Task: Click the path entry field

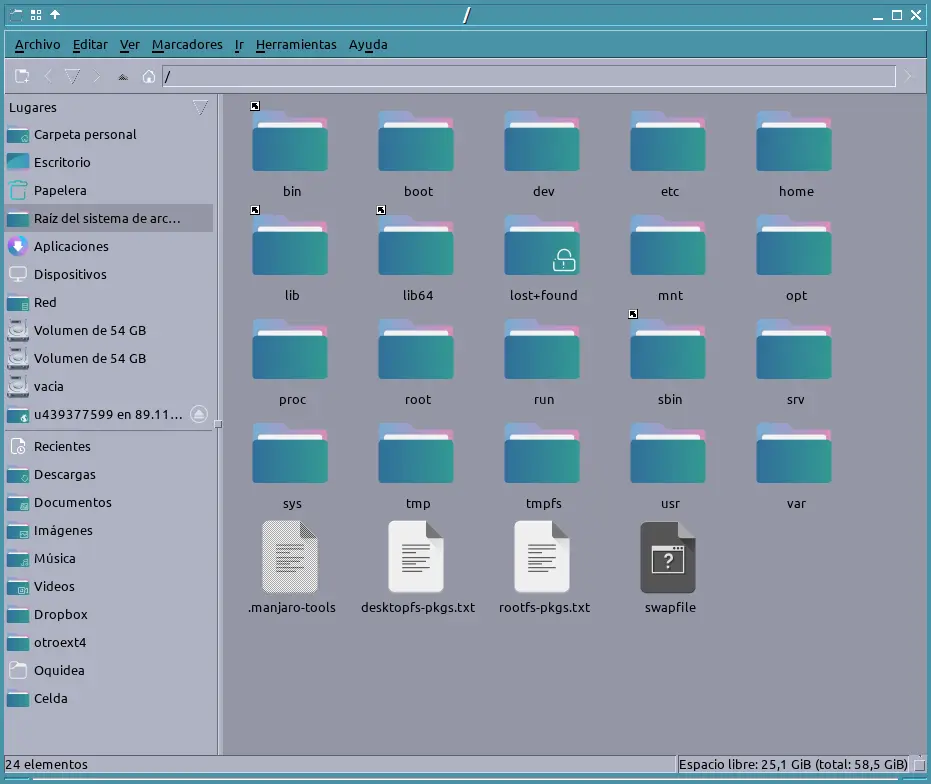Action: [x=528, y=76]
